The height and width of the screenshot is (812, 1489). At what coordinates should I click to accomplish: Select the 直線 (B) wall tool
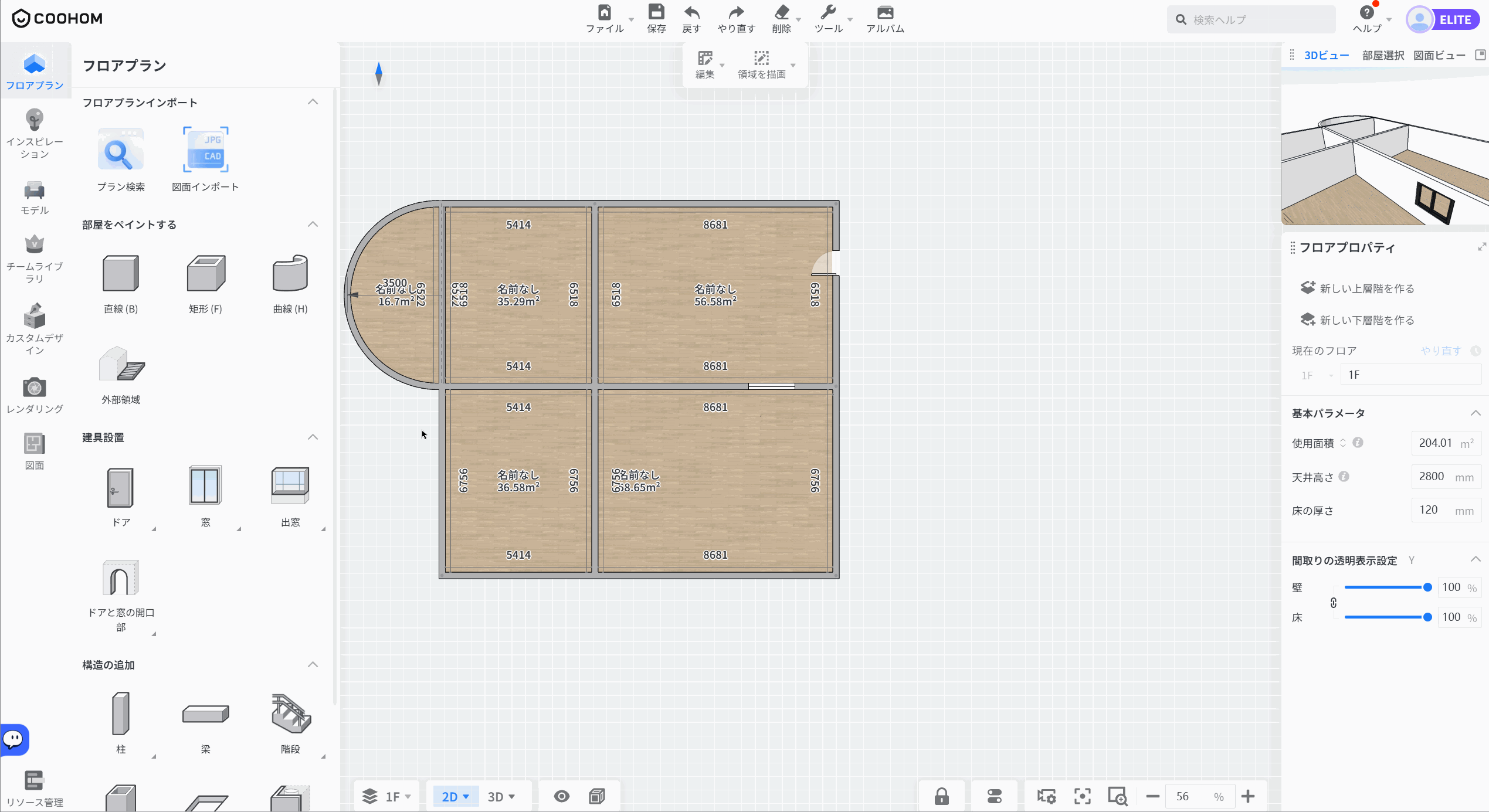tap(121, 284)
